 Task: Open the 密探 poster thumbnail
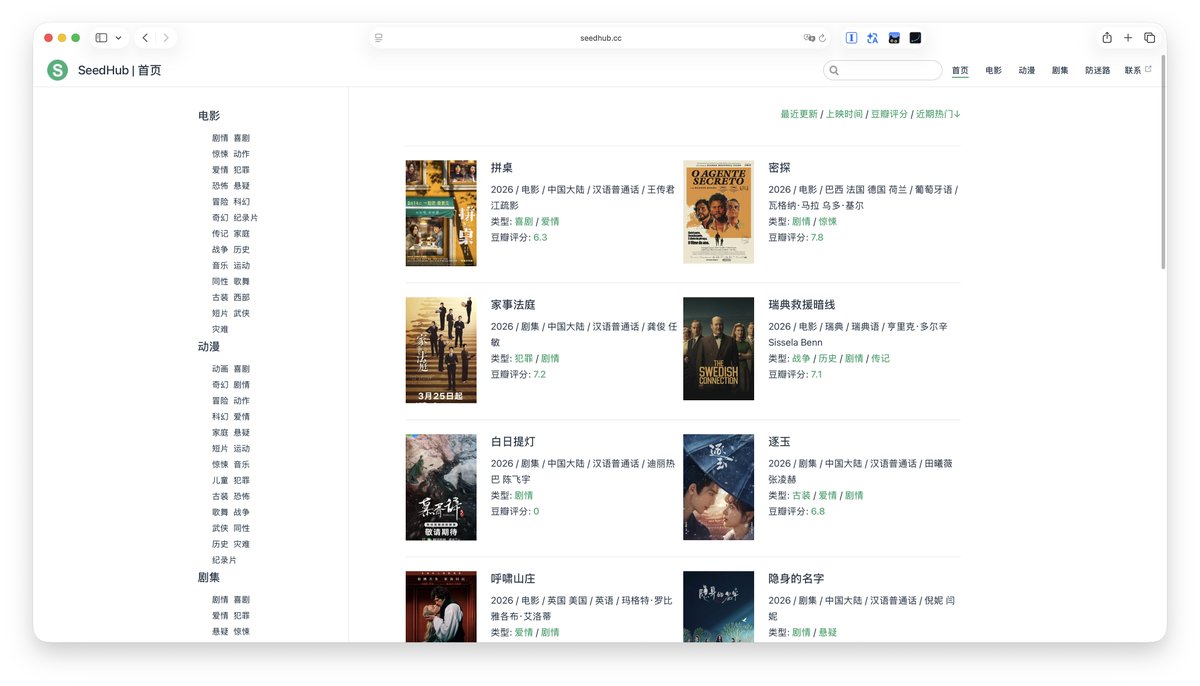point(718,212)
